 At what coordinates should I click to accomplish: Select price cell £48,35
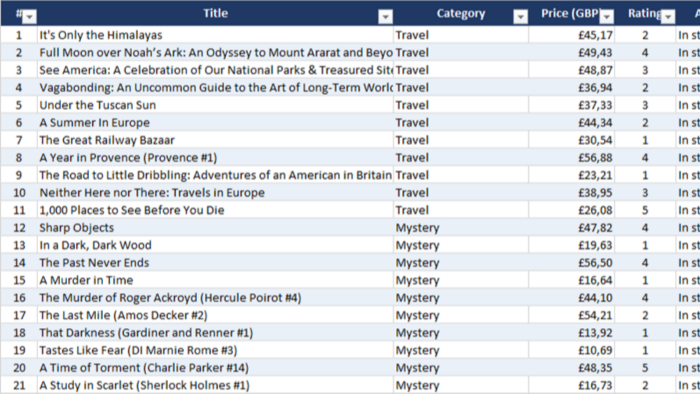[x=571, y=368]
